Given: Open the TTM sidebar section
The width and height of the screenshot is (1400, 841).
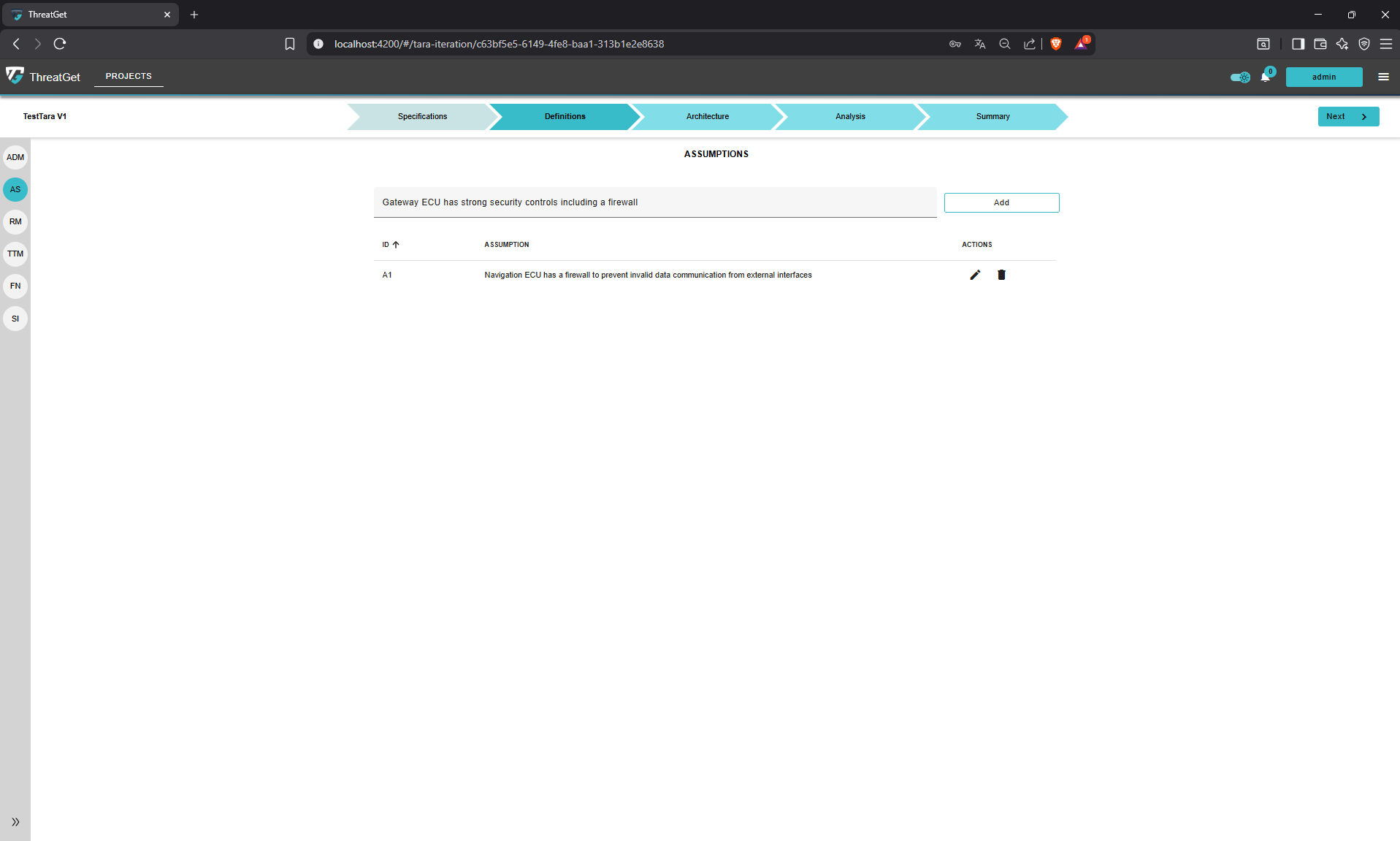Looking at the screenshot, I should click(x=15, y=254).
